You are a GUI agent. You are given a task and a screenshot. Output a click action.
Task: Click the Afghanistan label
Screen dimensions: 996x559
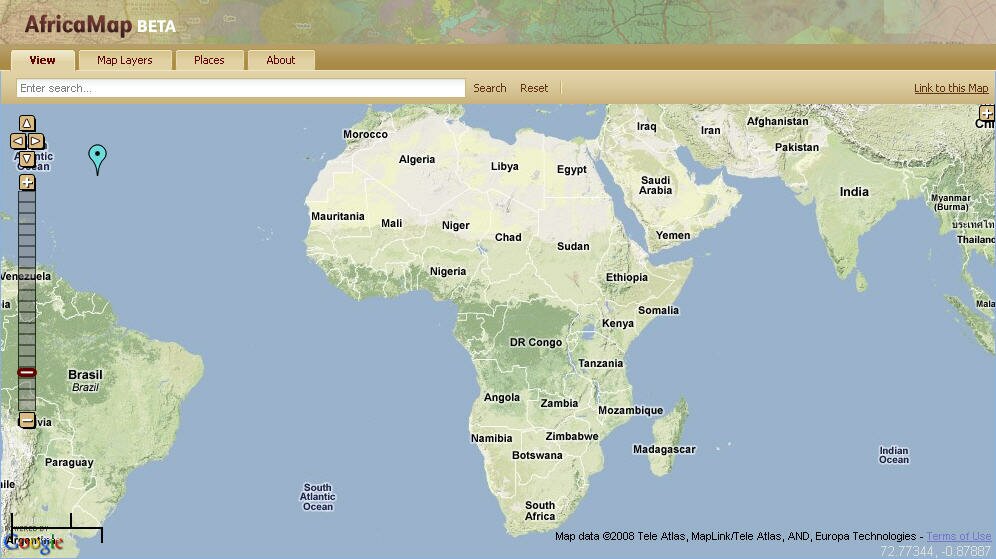[777, 121]
